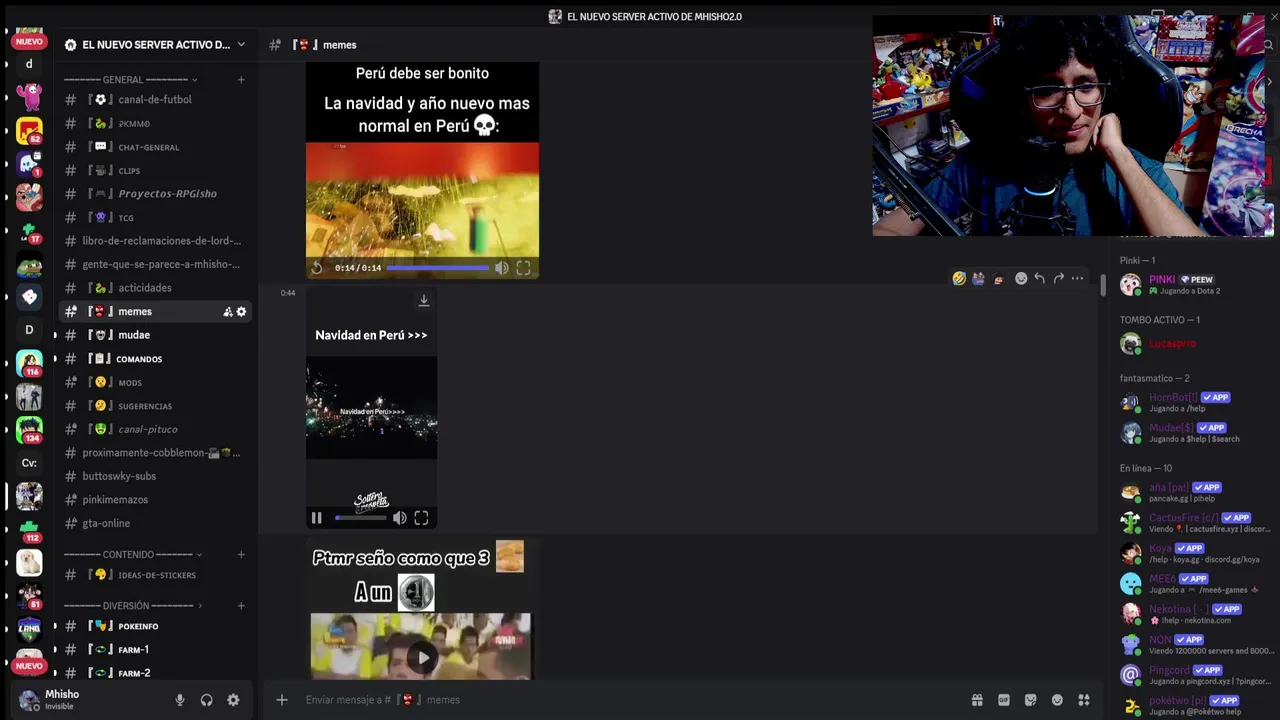Reply to message with left arrow icon
Image resolution: width=1280 pixels, height=720 pixels.
coord(1040,279)
